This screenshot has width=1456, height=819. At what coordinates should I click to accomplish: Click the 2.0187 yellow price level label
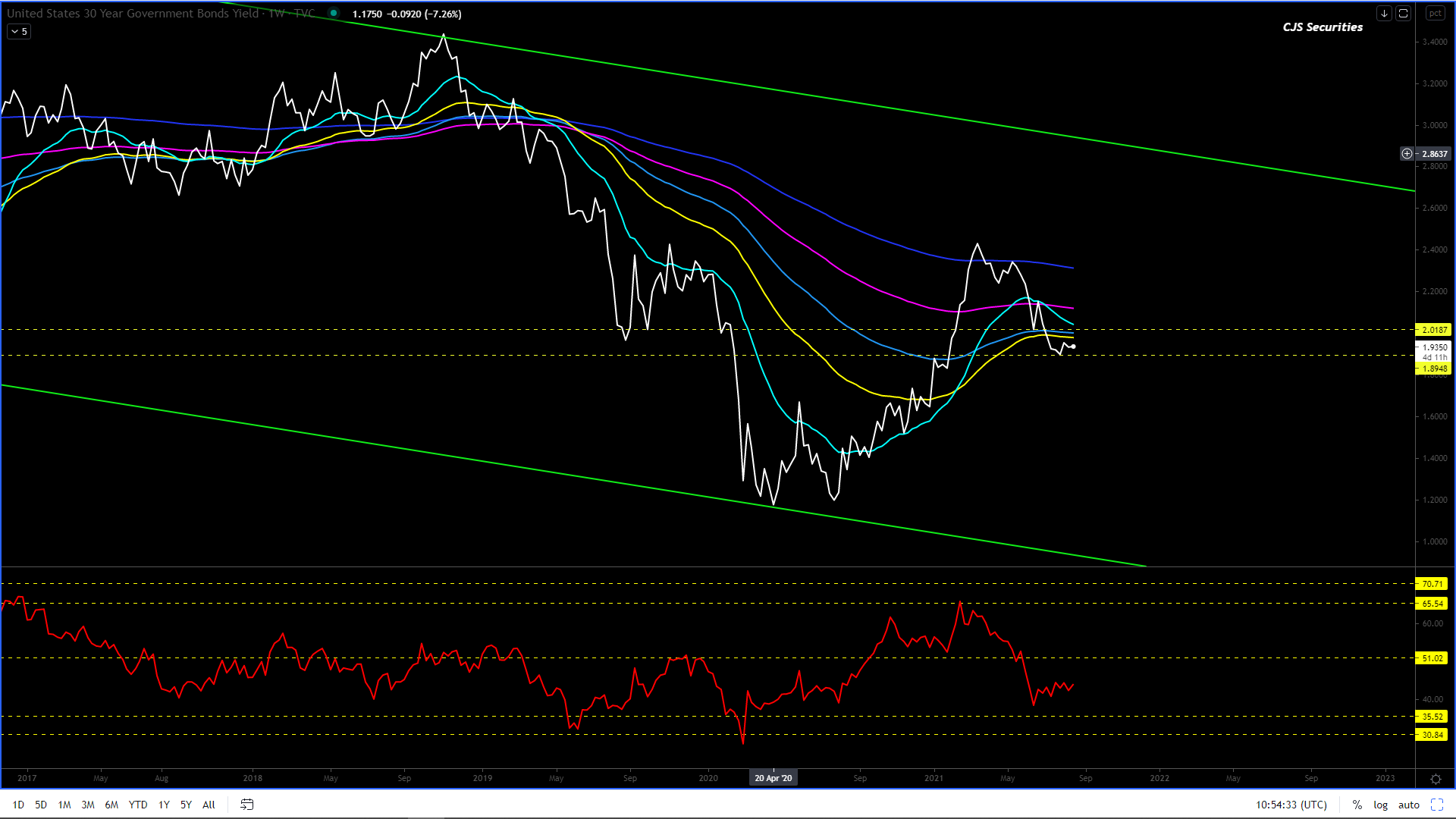click(x=1433, y=330)
